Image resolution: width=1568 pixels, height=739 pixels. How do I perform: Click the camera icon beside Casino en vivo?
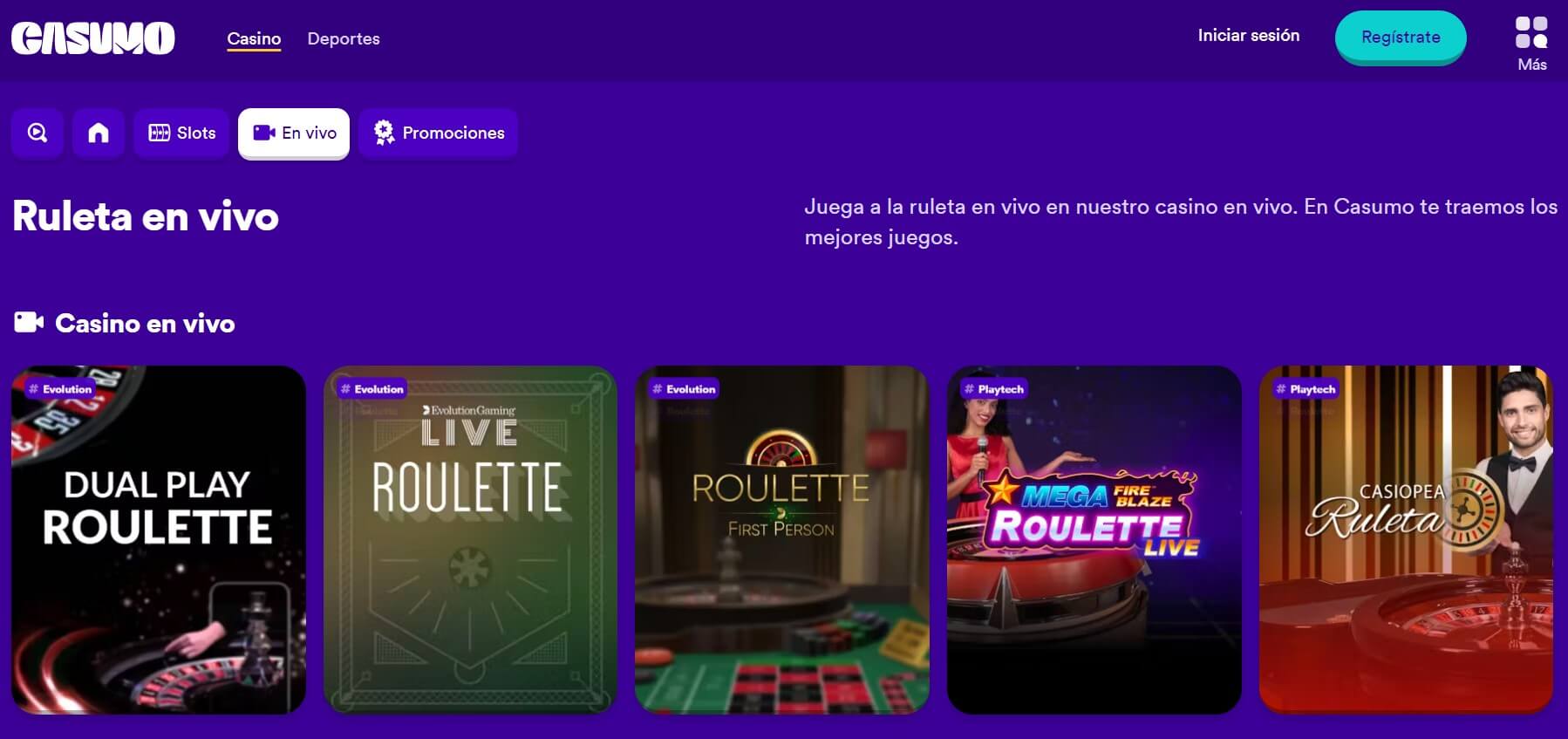pyautogui.click(x=29, y=322)
